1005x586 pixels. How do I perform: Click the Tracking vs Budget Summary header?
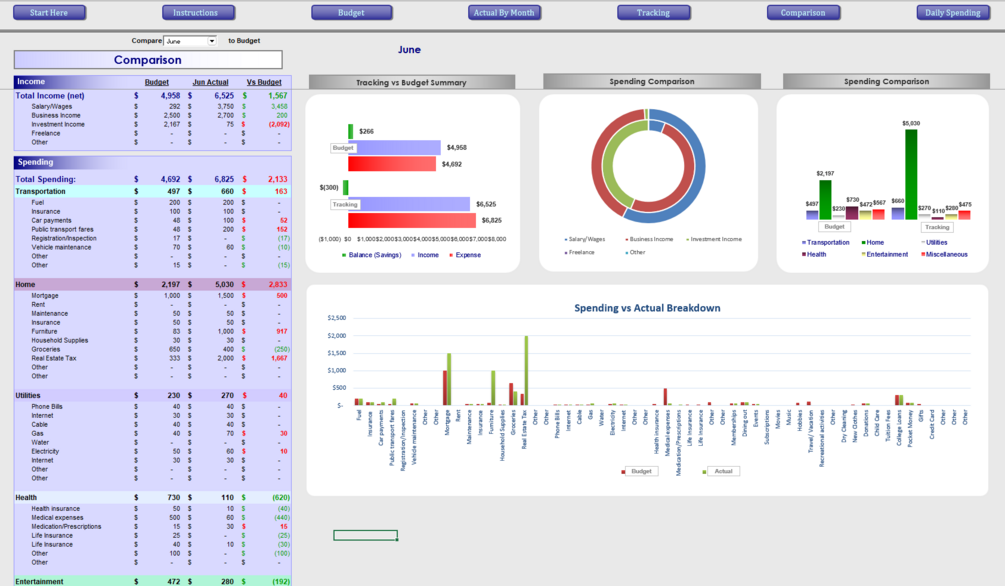point(411,82)
